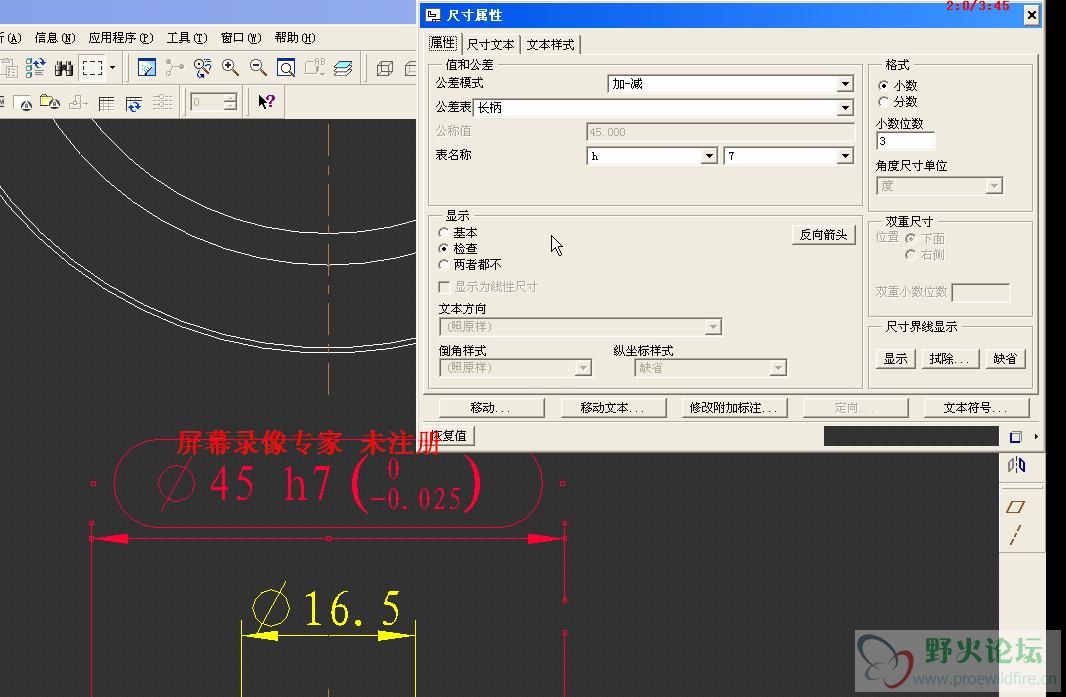Open the tolerance grade dropdown showing 7
The width and height of the screenshot is (1066, 697).
(x=789, y=156)
